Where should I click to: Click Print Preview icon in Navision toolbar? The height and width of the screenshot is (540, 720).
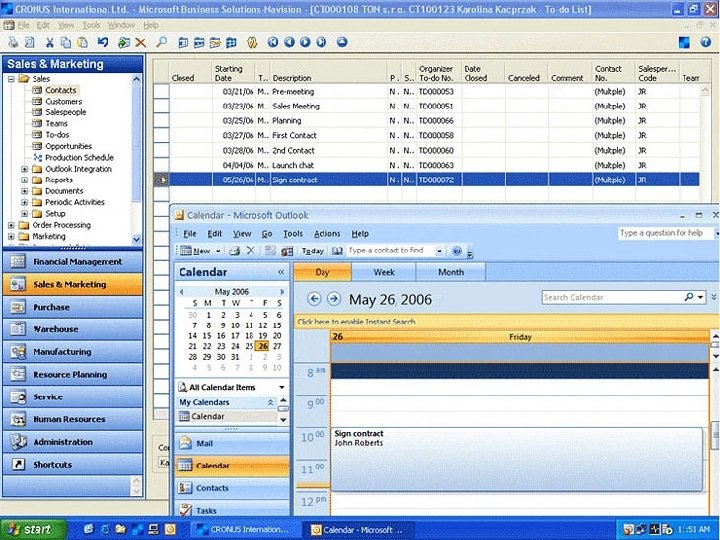click(x=29, y=42)
